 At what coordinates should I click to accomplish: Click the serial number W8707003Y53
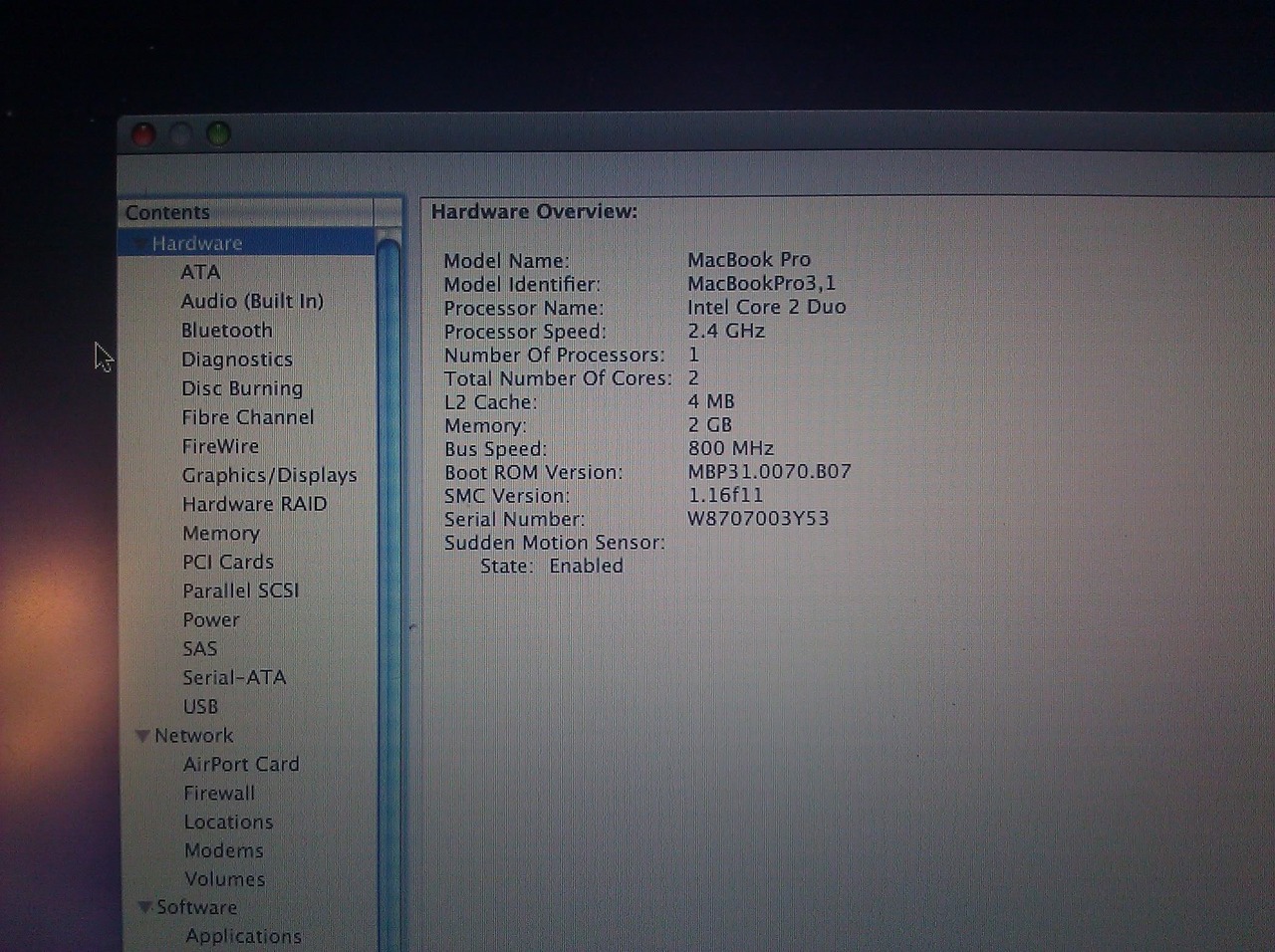(x=758, y=519)
